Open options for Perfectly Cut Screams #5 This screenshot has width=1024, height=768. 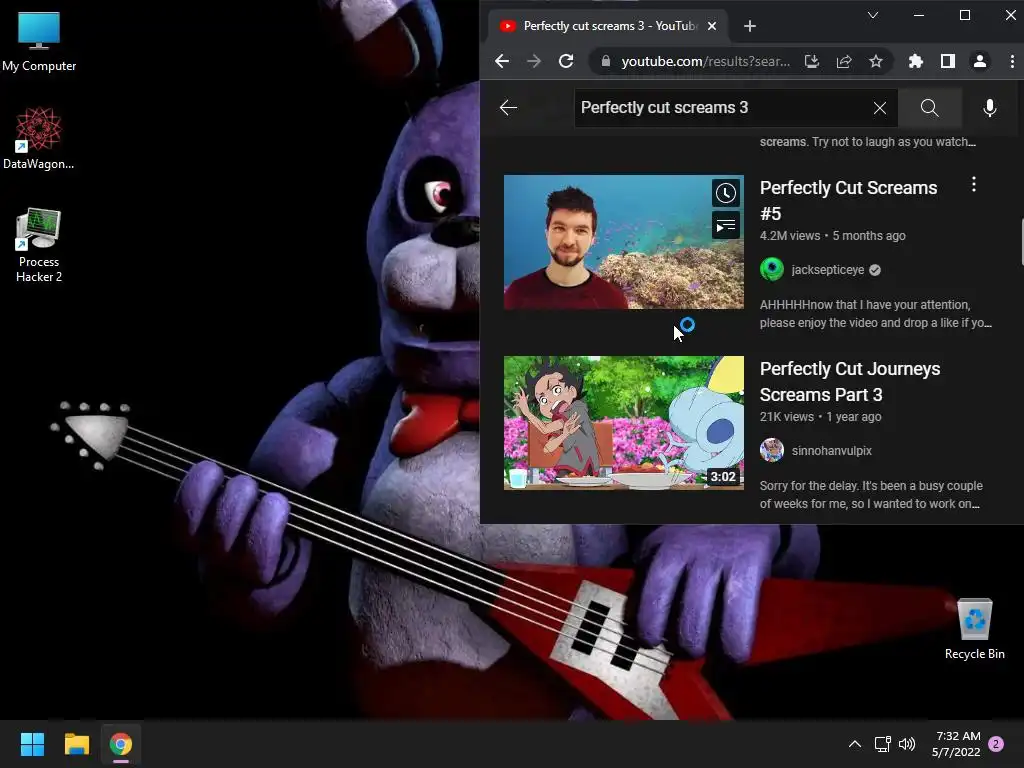(x=974, y=185)
